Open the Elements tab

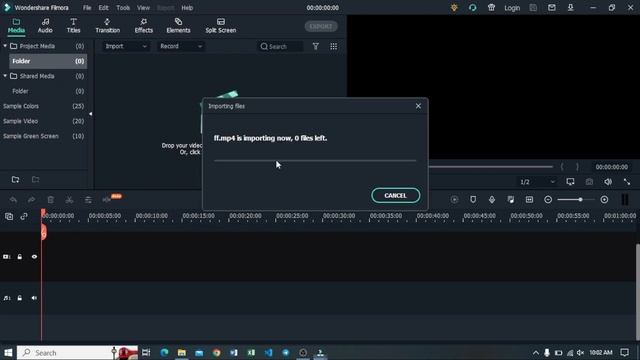coord(178,26)
